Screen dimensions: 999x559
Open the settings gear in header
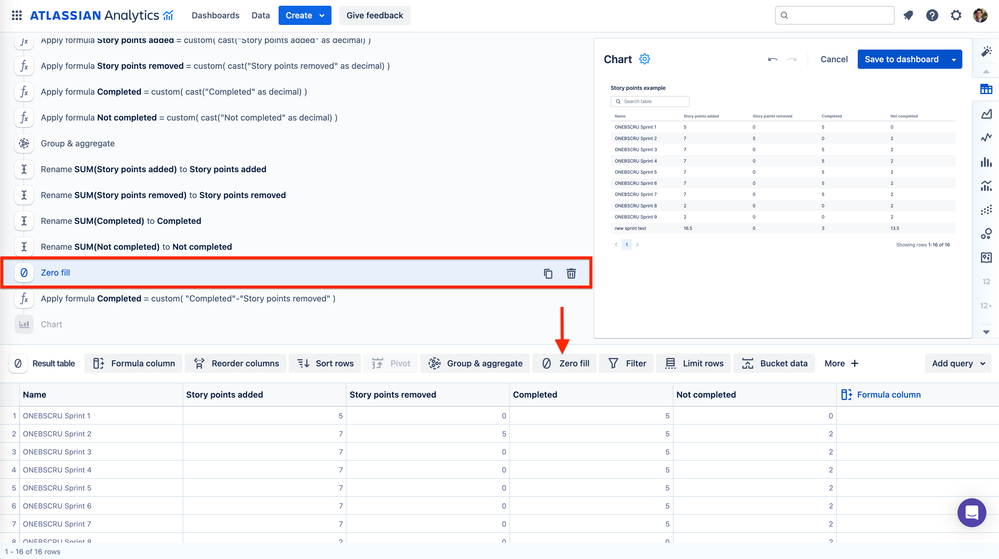point(956,15)
